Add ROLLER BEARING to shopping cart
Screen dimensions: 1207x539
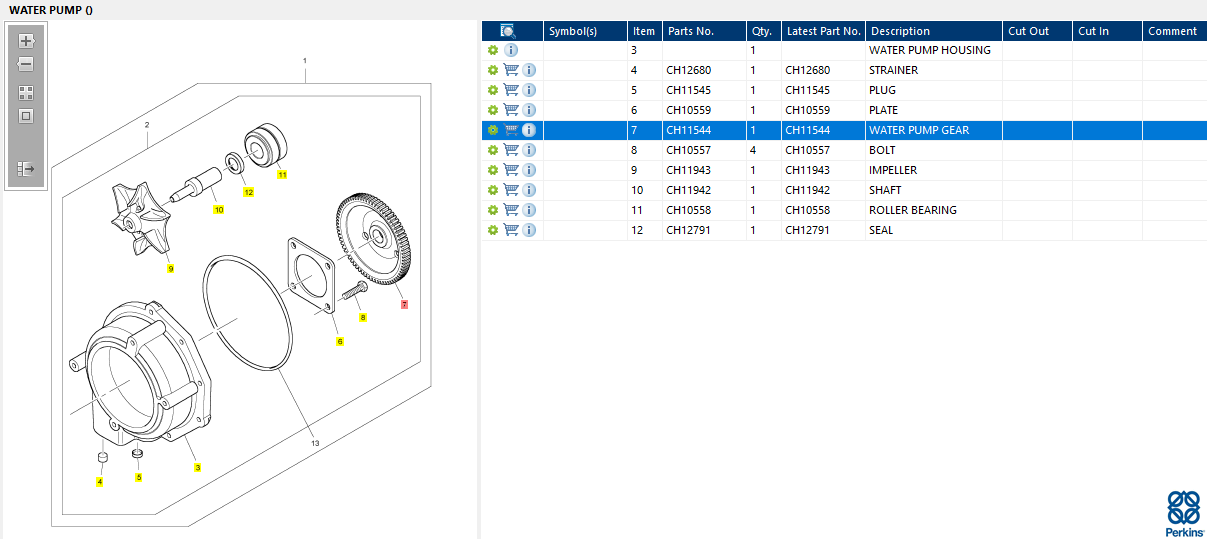[511, 210]
